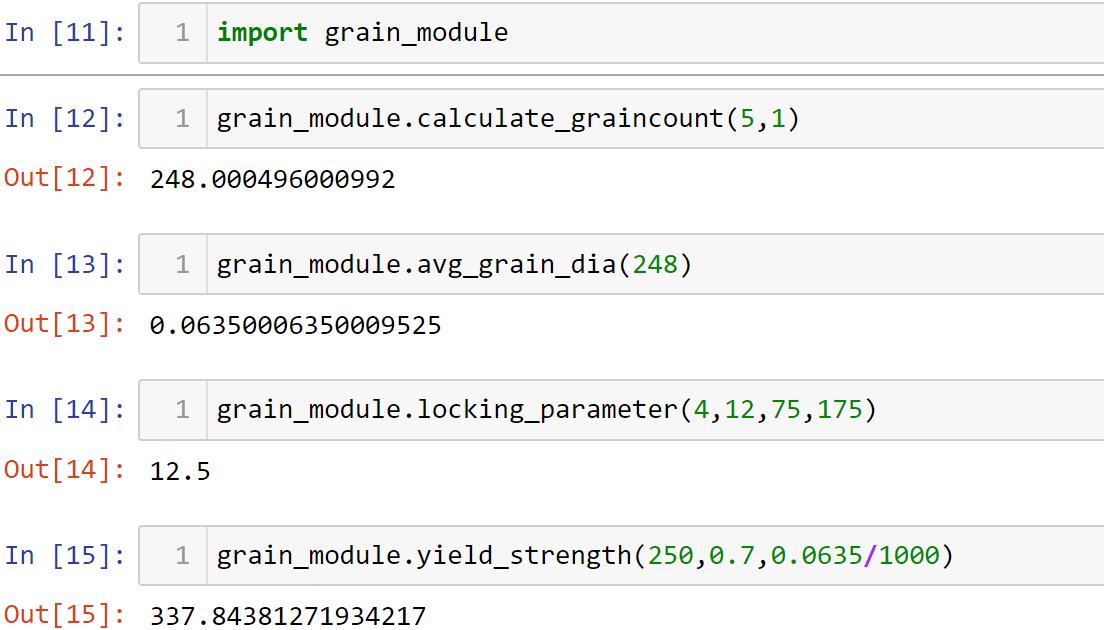The height and width of the screenshot is (630, 1104).
Task: Click the locking_parameter(4,12,75,175) code cell
Action: [x=650, y=410]
